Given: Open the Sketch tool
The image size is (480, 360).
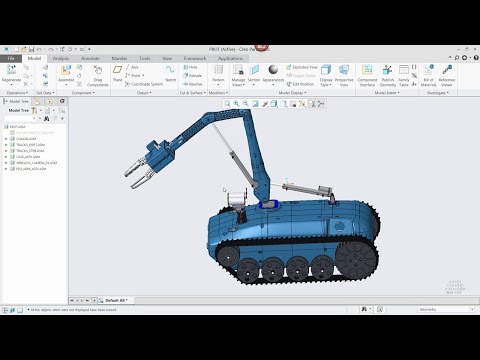Looking at the screenshot, I should 170,73.
